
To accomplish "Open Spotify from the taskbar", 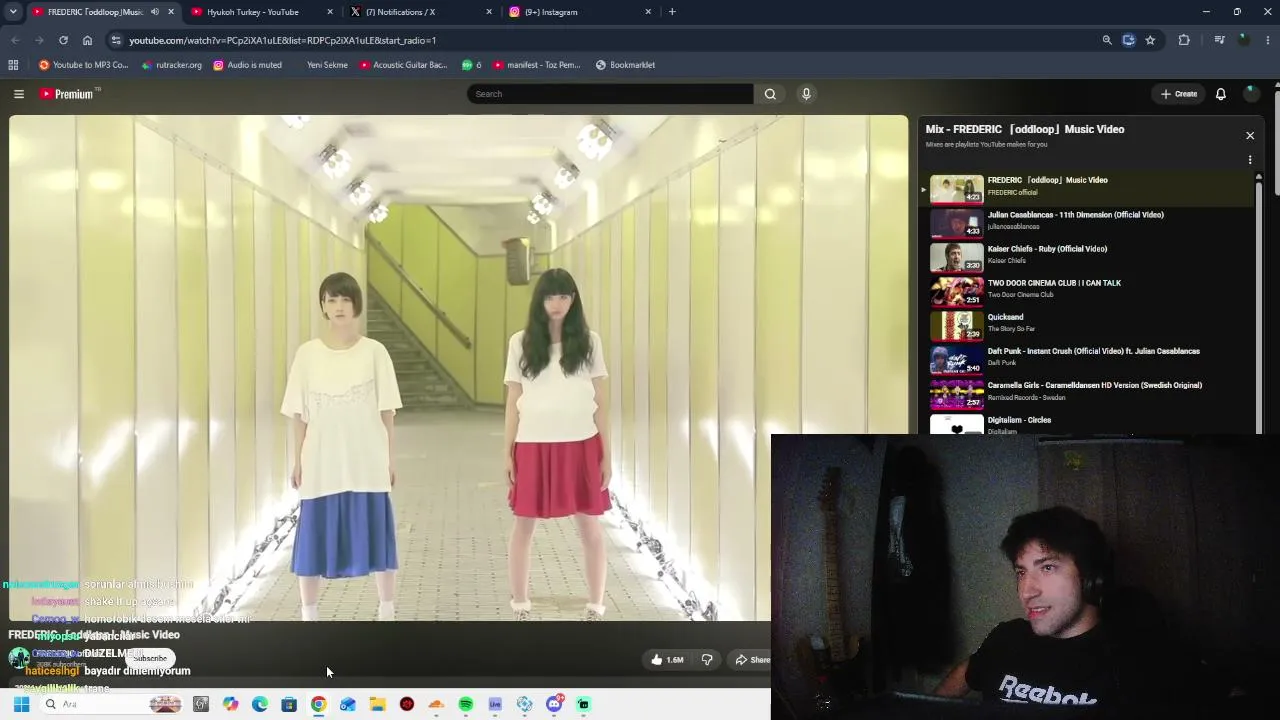I will (x=466, y=704).
